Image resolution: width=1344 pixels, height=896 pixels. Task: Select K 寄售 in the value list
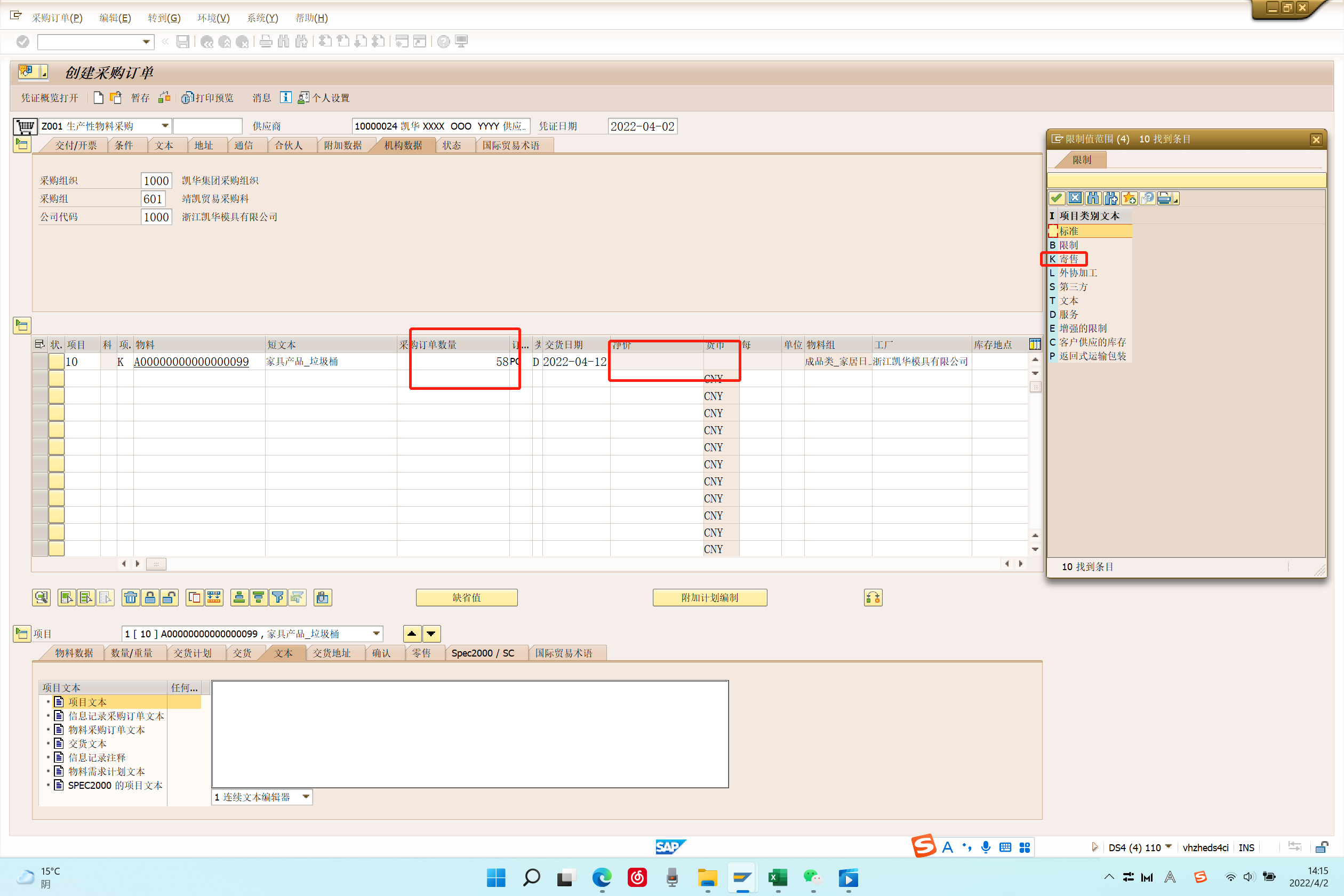(x=1068, y=259)
